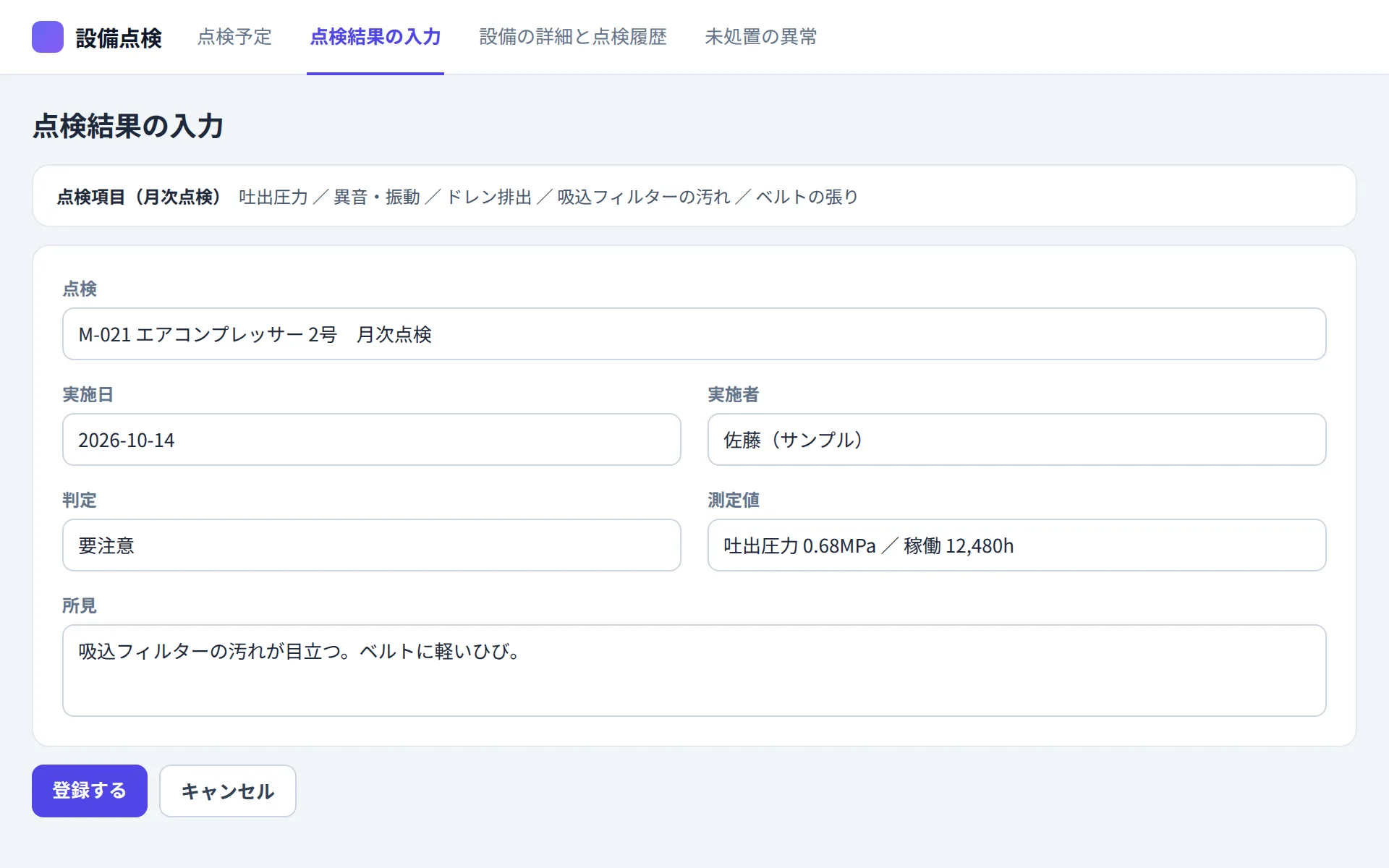Viewport: 1389px width, 868px height.
Task: Switch to 設備の詳細と点検履歴 tab
Action: pyautogui.click(x=573, y=37)
